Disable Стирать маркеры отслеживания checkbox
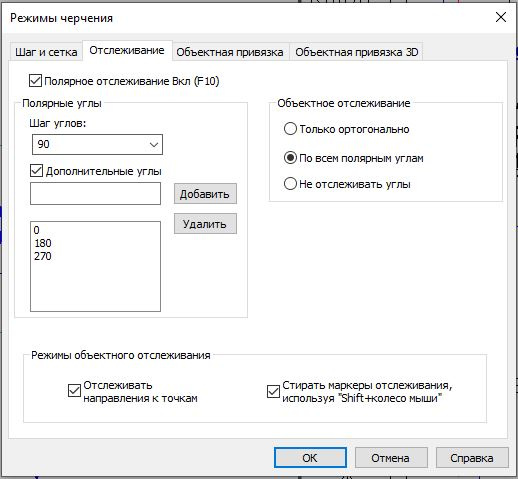 (273, 391)
